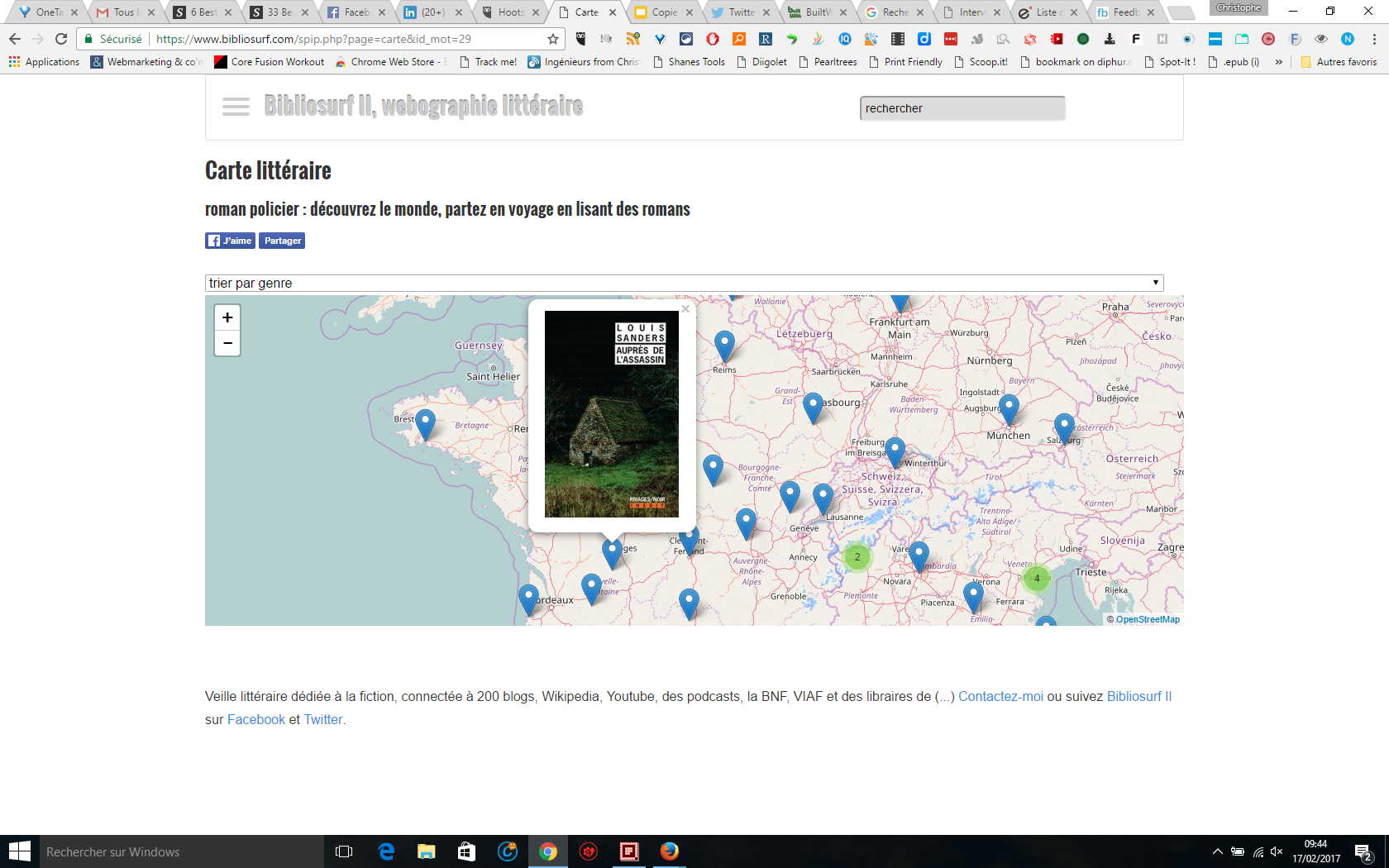Open the Contactez-moi link
Screen dimensions: 1389x868
coord(1000,696)
